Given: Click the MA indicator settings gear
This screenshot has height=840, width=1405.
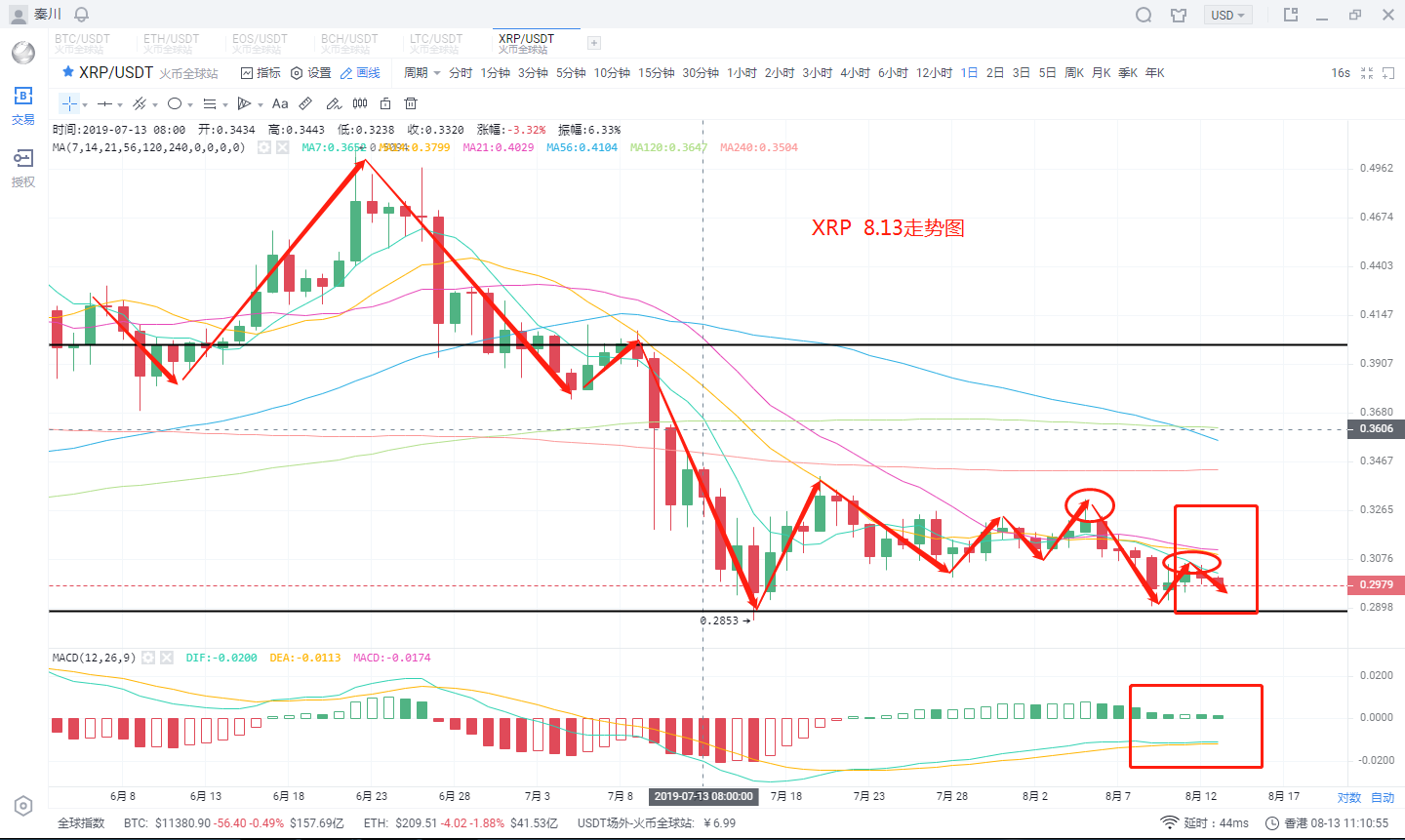Looking at the screenshot, I should click(x=263, y=147).
